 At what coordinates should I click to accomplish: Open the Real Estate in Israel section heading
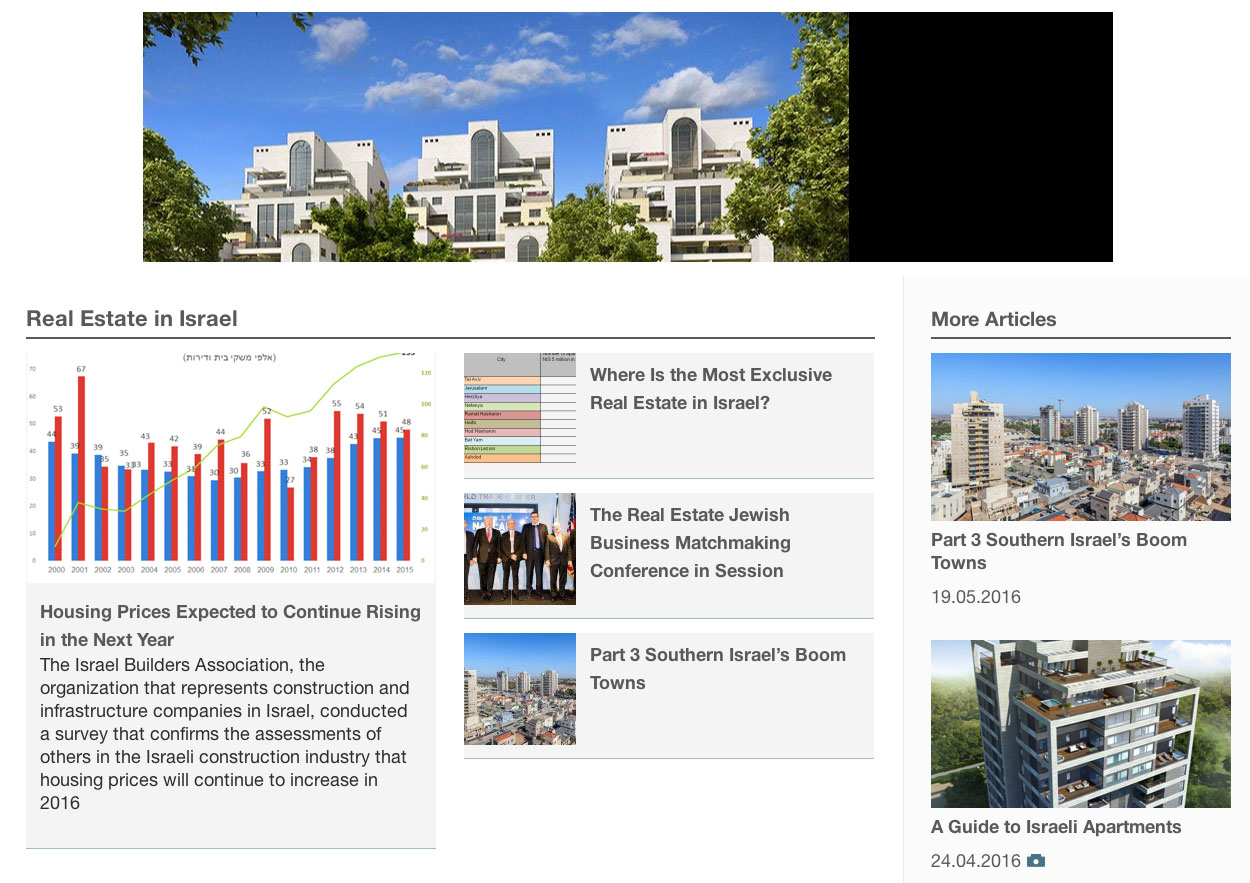point(132,319)
